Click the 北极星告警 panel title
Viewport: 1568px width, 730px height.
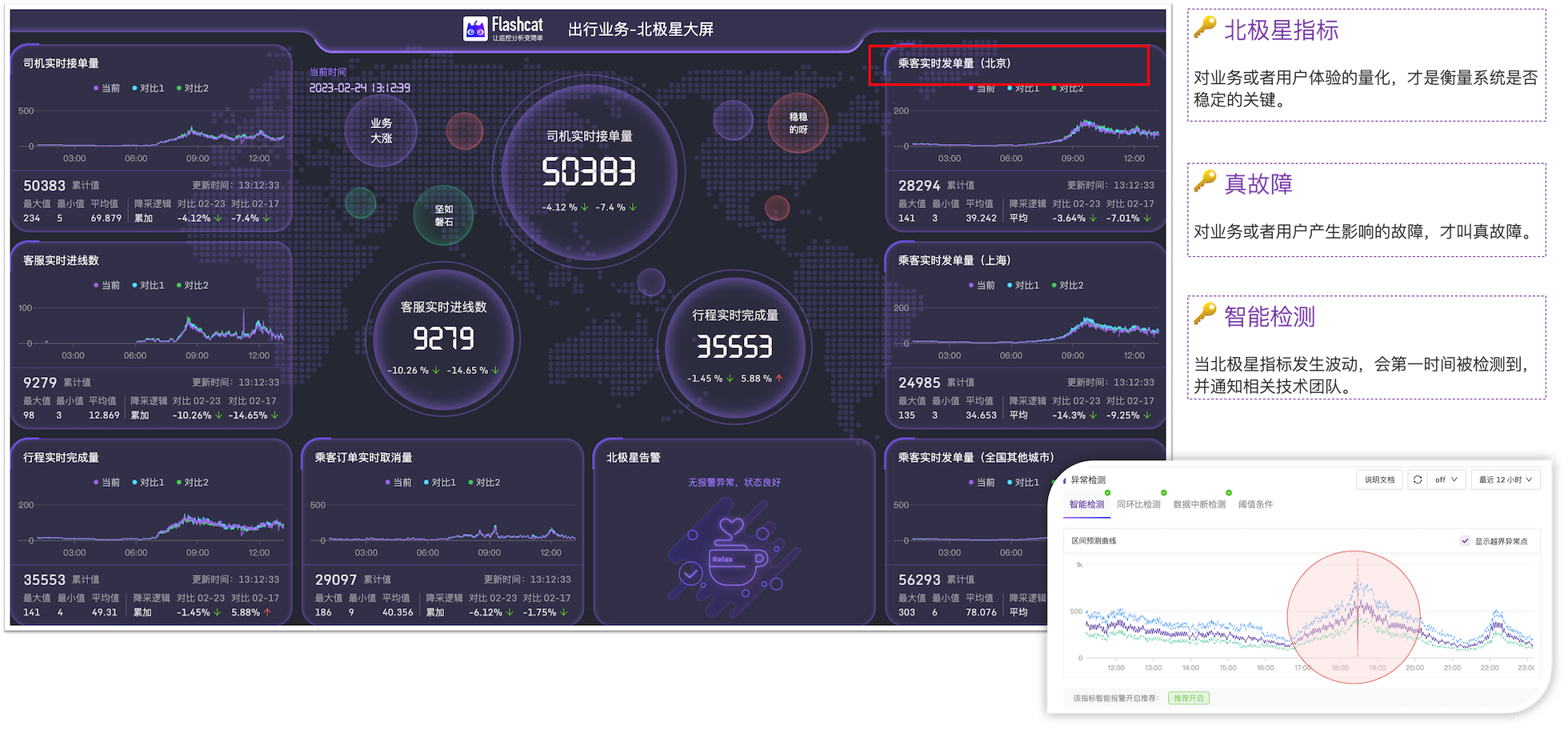point(633,457)
